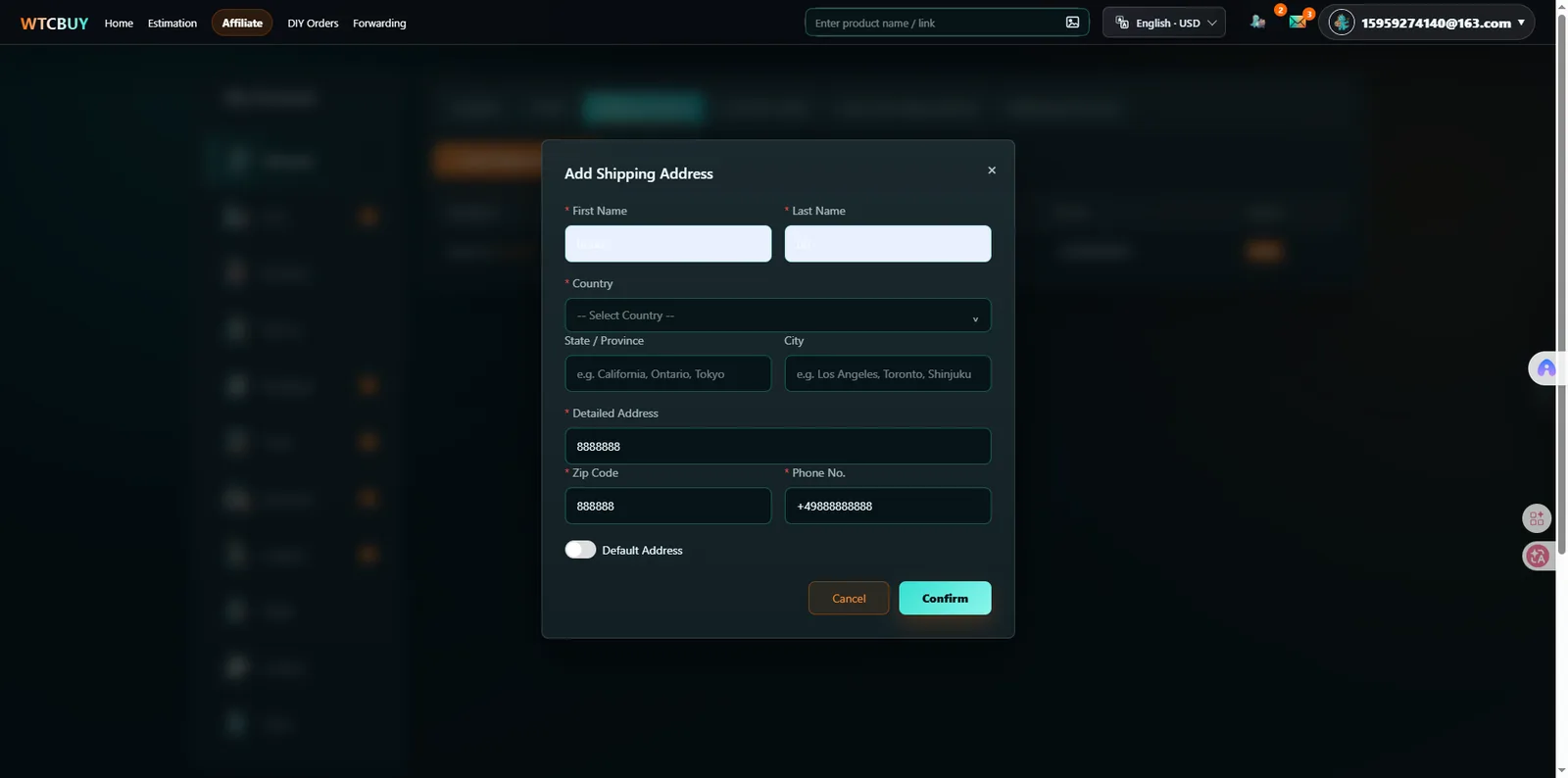This screenshot has height=778, width=1568.
Task: Expand the account email dropdown arrow
Action: click(1521, 23)
